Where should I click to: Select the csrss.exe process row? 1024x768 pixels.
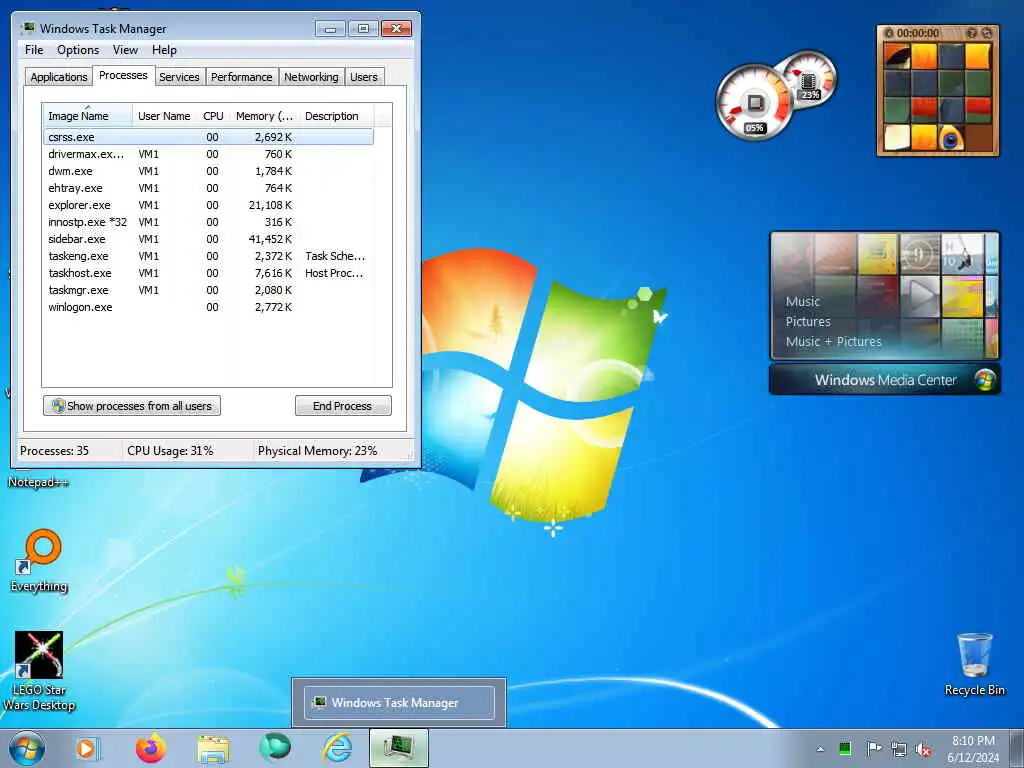(x=208, y=137)
